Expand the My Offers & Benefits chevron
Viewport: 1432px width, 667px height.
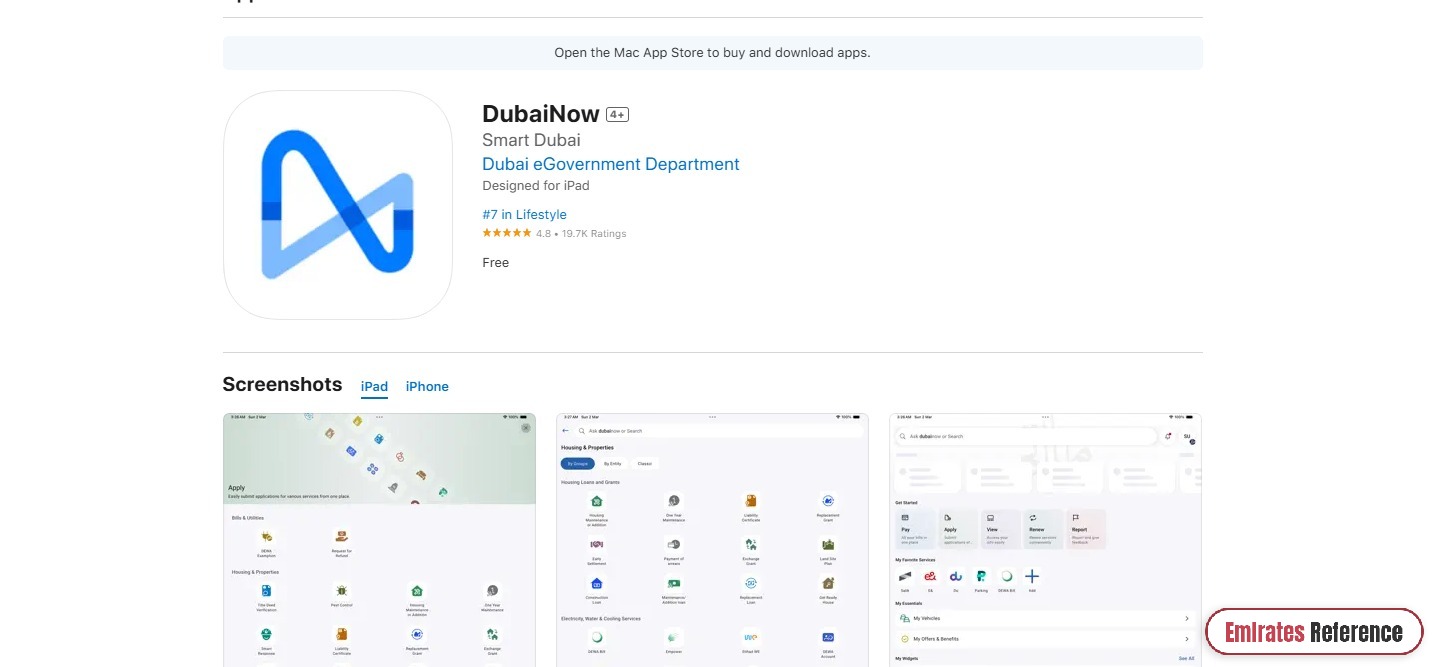coord(1187,639)
